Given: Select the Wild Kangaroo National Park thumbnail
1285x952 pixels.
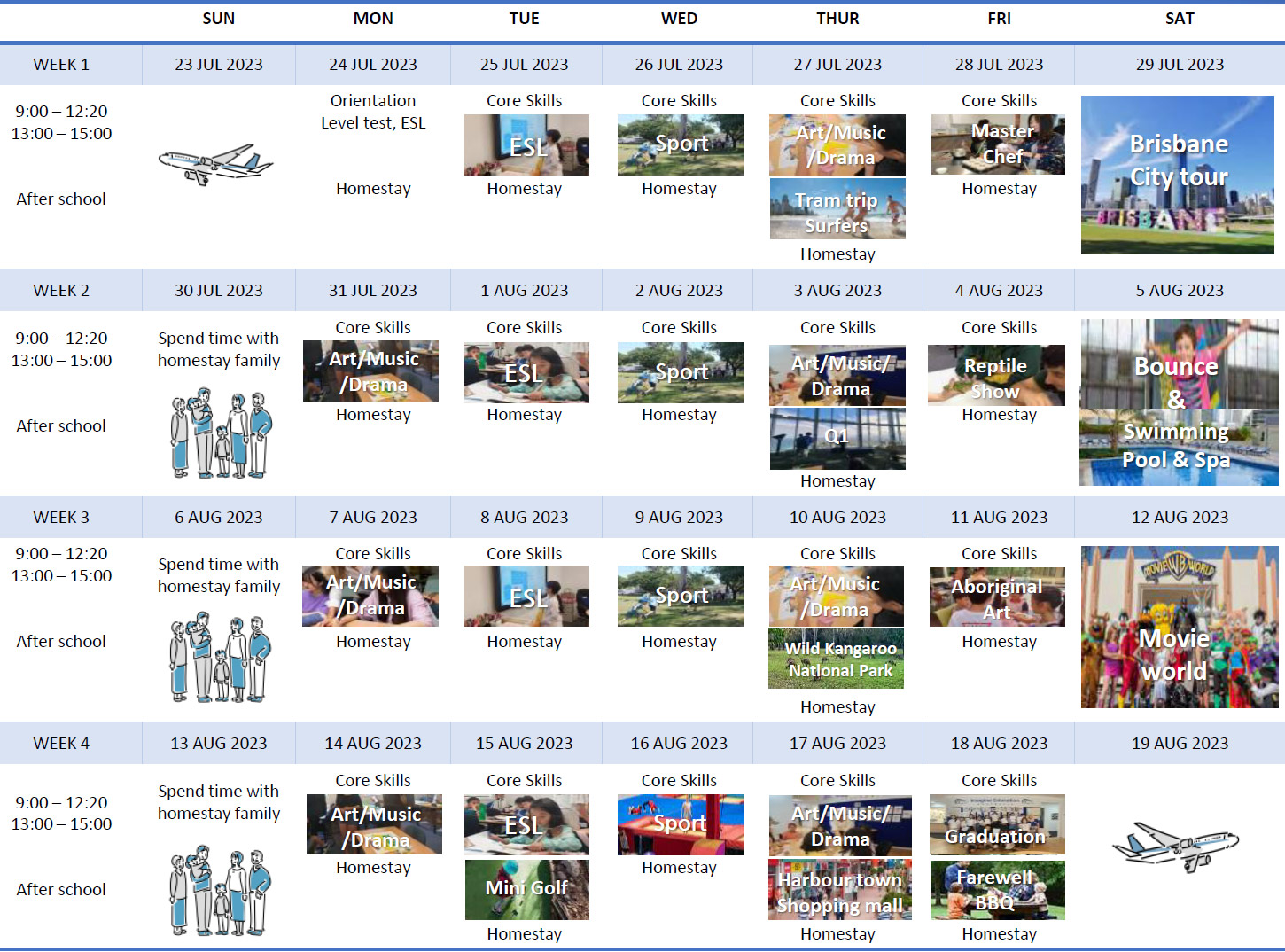Looking at the screenshot, I should [836, 659].
